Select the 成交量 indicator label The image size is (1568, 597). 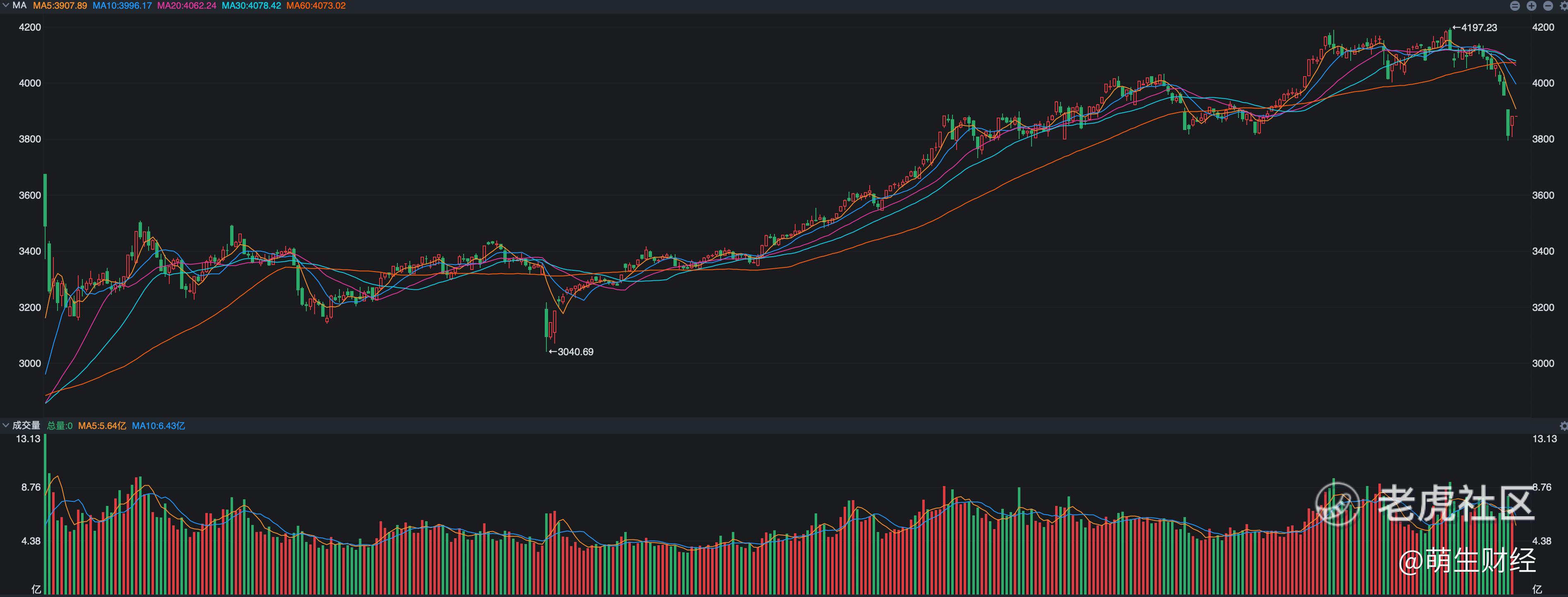[x=26, y=425]
